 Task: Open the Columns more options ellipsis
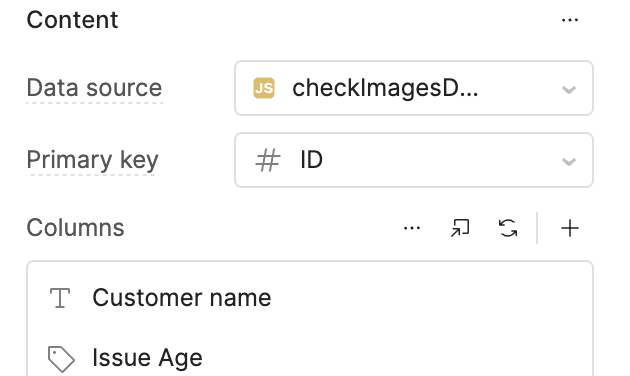coord(412,228)
